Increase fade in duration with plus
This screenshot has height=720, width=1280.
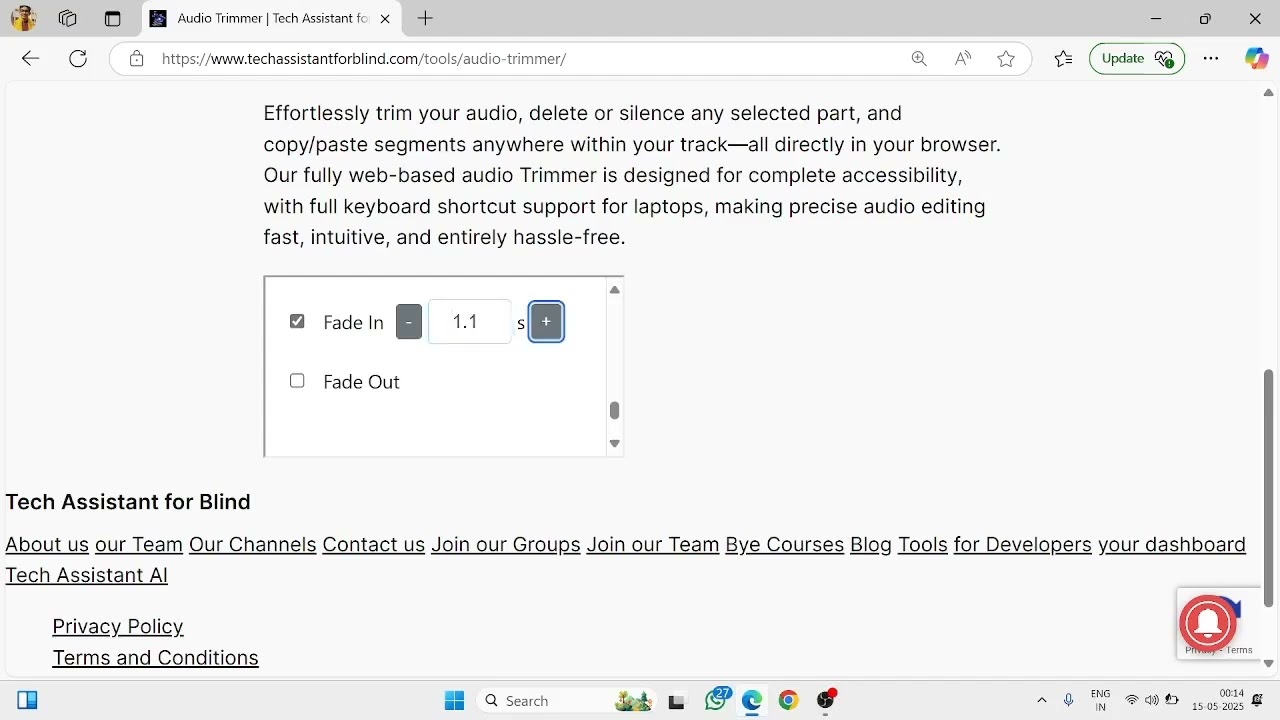pos(546,322)
